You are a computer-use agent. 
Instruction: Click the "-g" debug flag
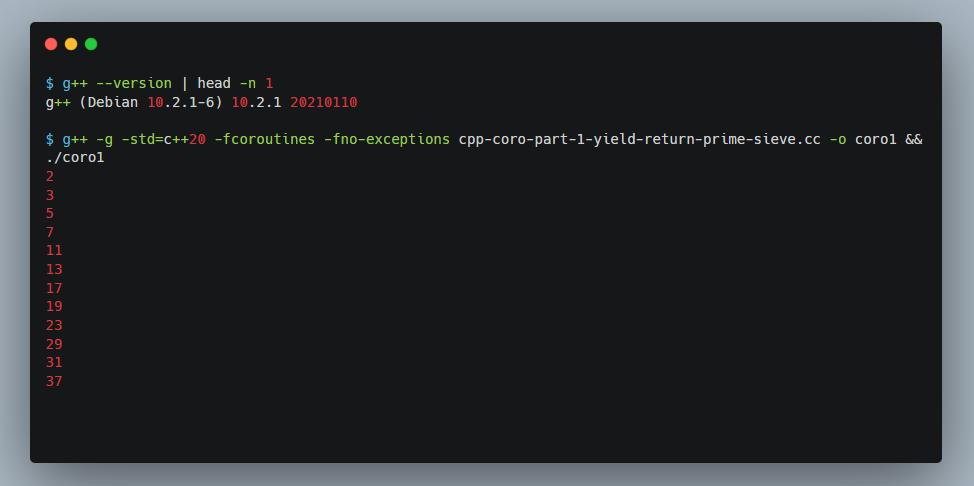click(x=104, y=139)
